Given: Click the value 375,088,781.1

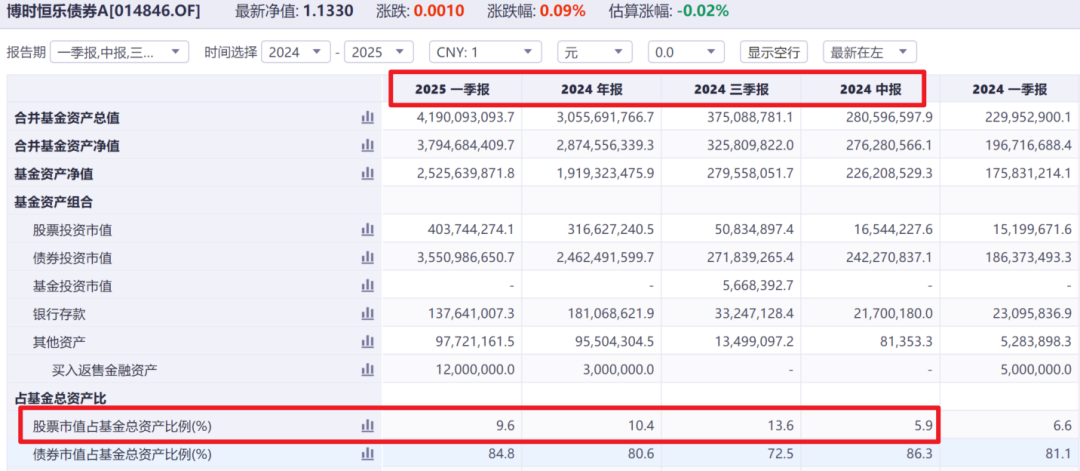Looking at the screenshot, I should (x=749, y=118).
